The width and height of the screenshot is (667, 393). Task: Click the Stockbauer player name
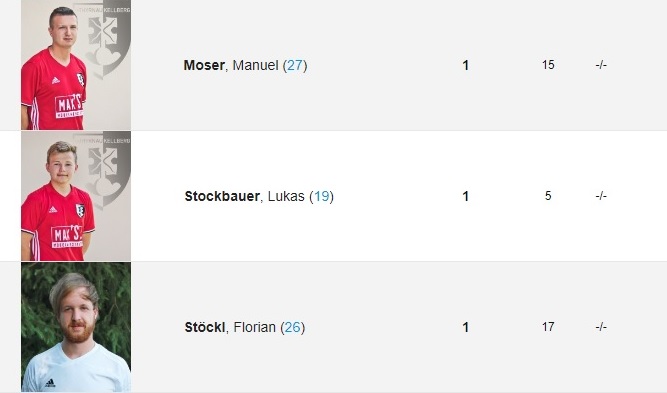click(222, 196)
